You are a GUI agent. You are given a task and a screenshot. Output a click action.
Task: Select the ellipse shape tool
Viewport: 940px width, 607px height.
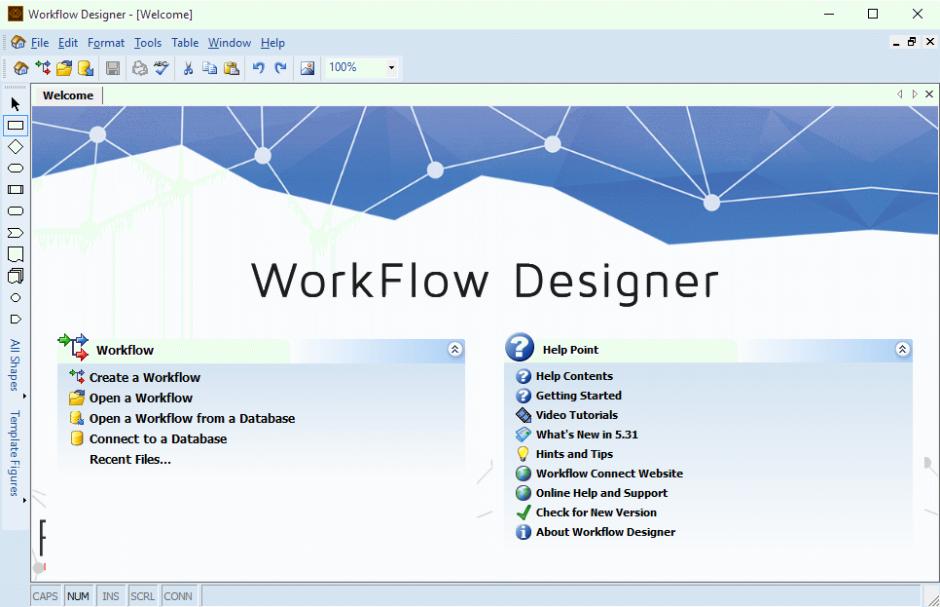pyautogui.click(x=16, y=168)
